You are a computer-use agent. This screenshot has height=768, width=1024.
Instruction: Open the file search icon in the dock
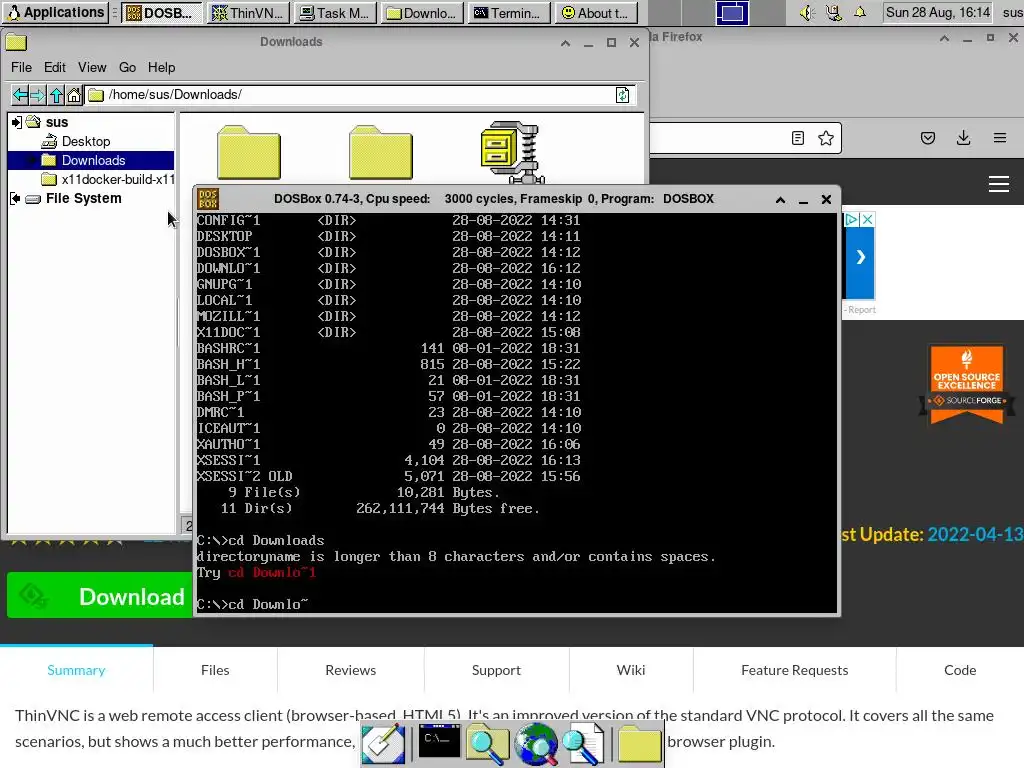pos(487,743)
